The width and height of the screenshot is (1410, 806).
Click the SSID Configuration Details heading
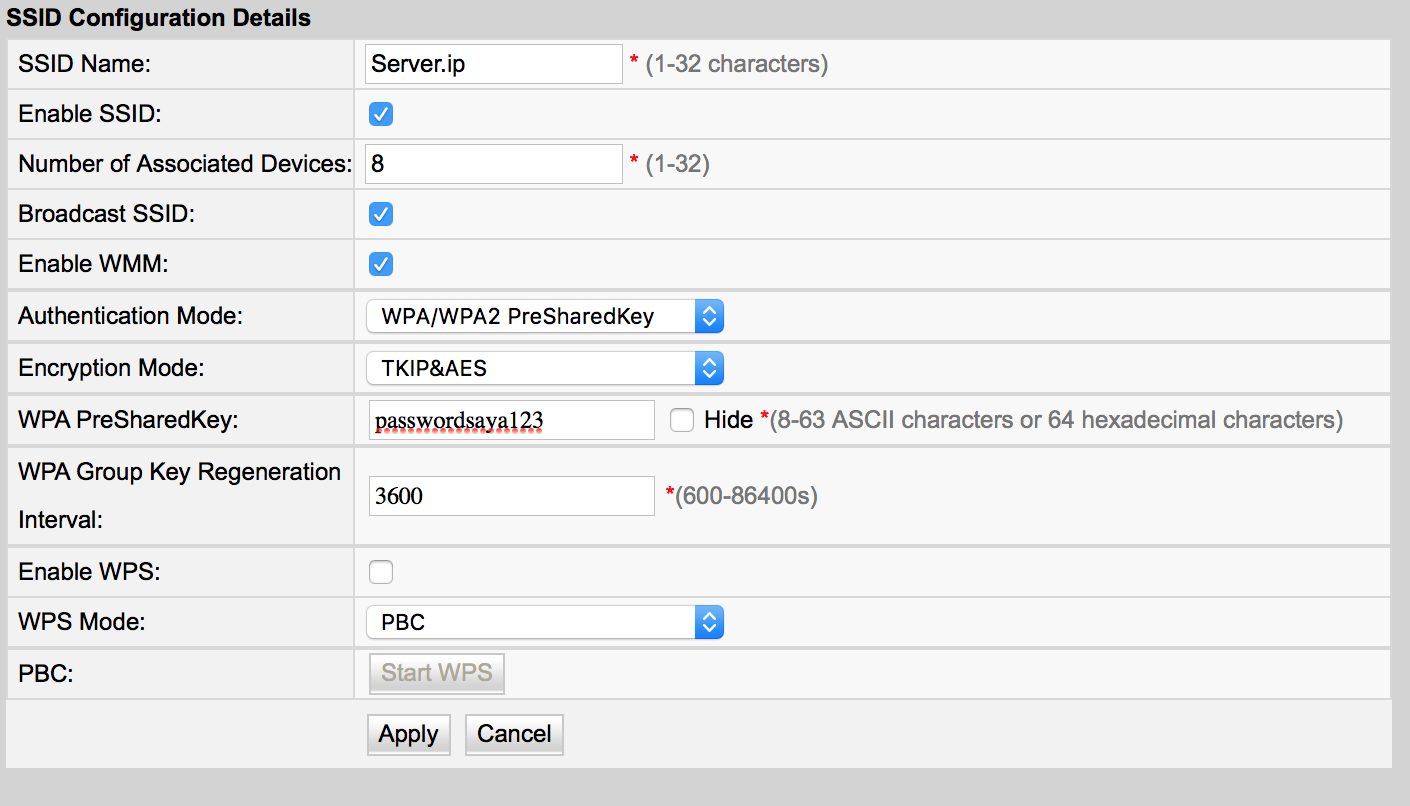[159, 18]
